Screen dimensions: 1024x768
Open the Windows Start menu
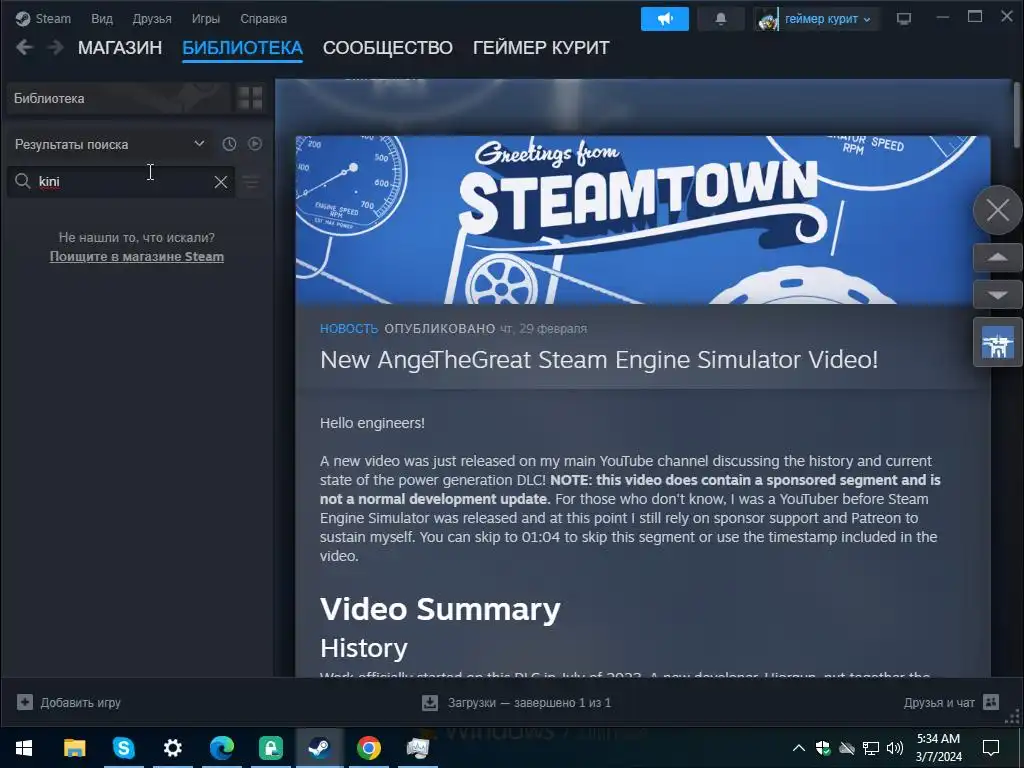(x=24, y=748)
